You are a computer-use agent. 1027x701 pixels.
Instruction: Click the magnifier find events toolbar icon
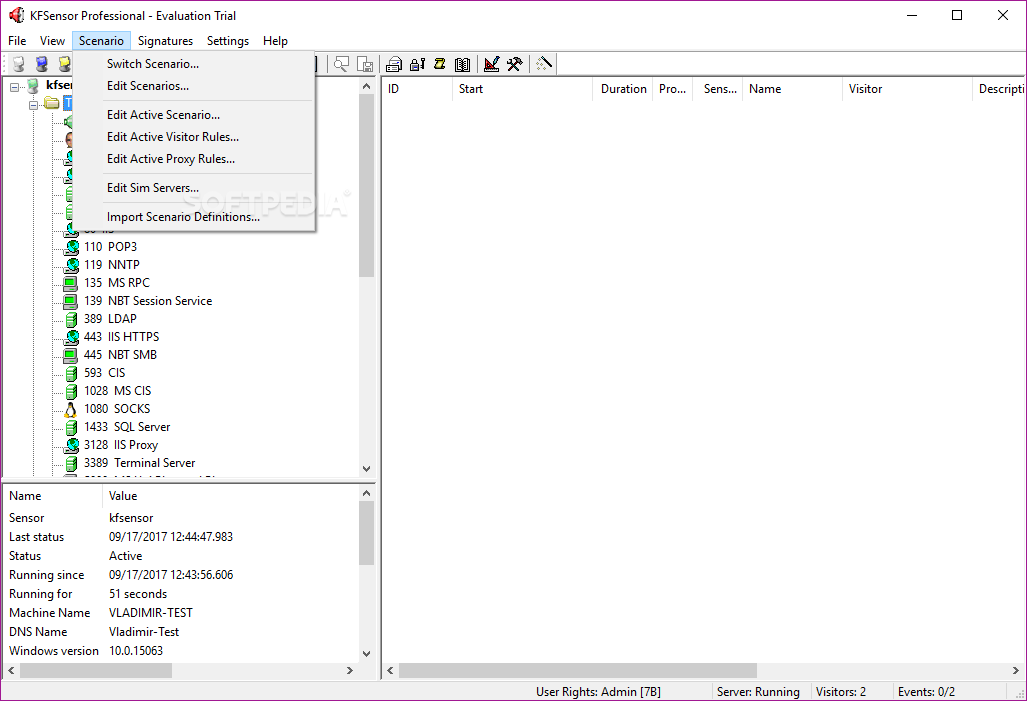click(341, 64)
